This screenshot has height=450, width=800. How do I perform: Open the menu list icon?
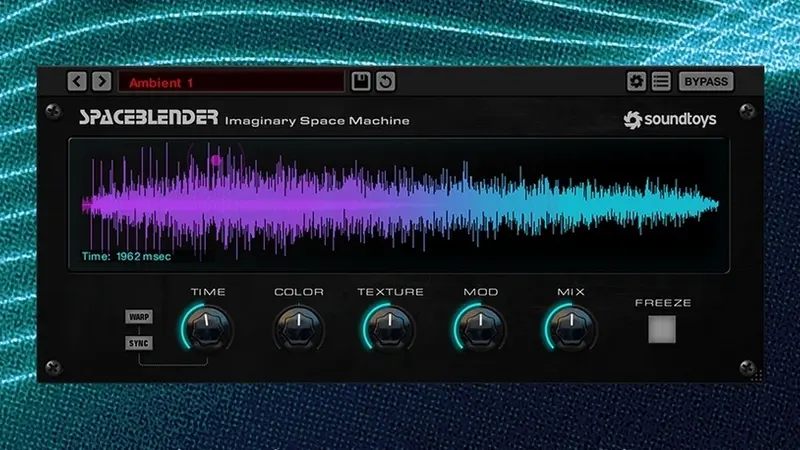(x=661, y=81)
